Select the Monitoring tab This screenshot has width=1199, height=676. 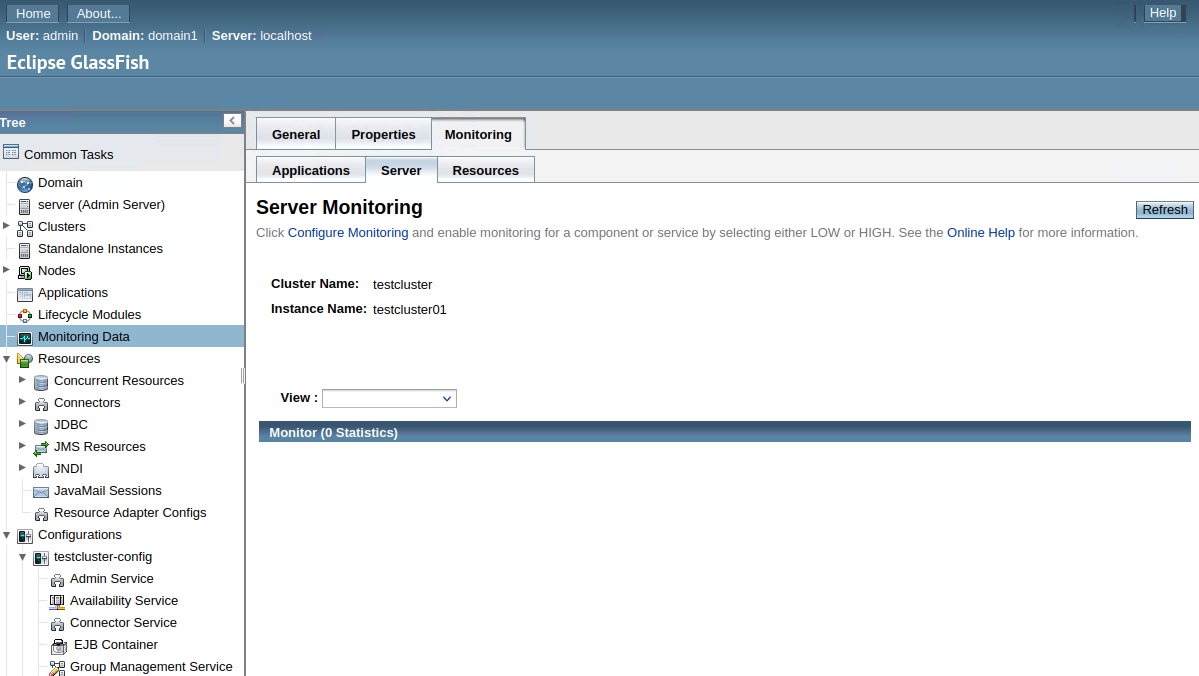tap(478, 135)
